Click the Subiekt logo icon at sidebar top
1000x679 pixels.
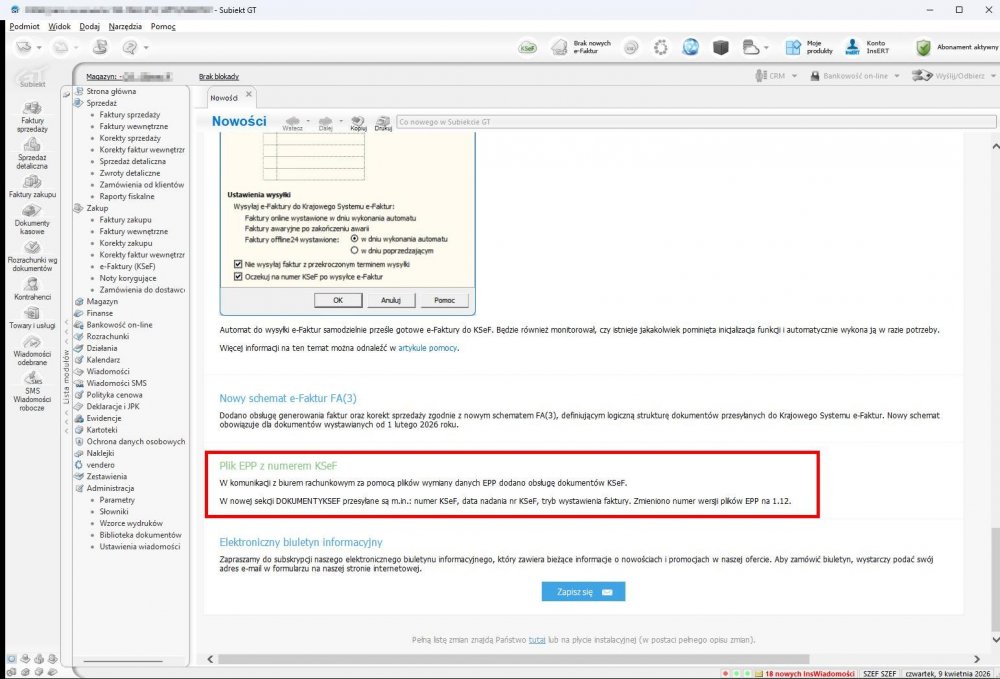click(x=32, y=76)
